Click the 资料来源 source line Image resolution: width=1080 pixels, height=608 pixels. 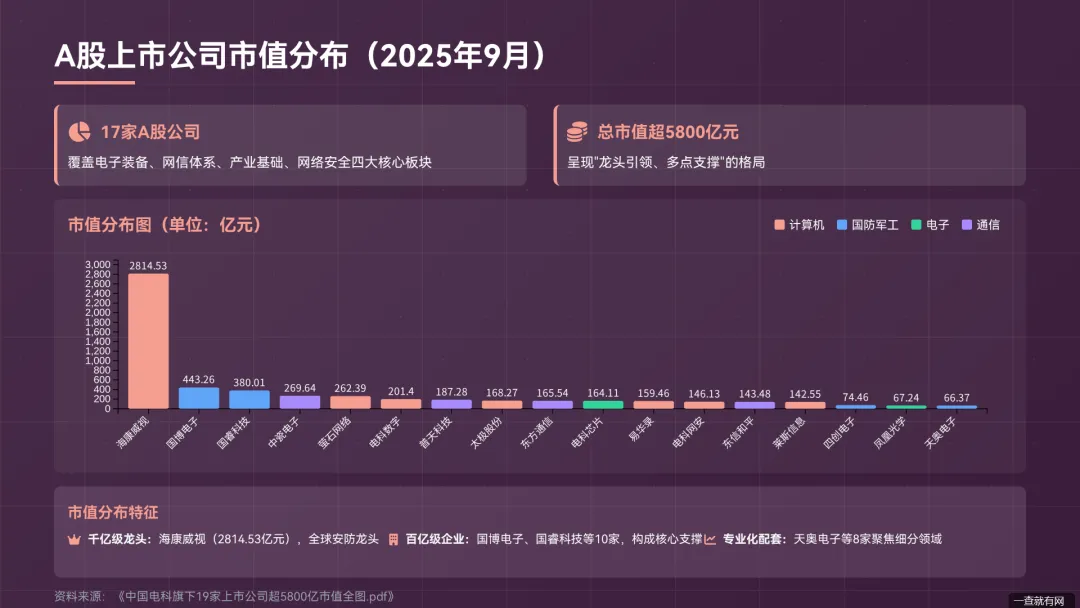[x=225, y=596]
